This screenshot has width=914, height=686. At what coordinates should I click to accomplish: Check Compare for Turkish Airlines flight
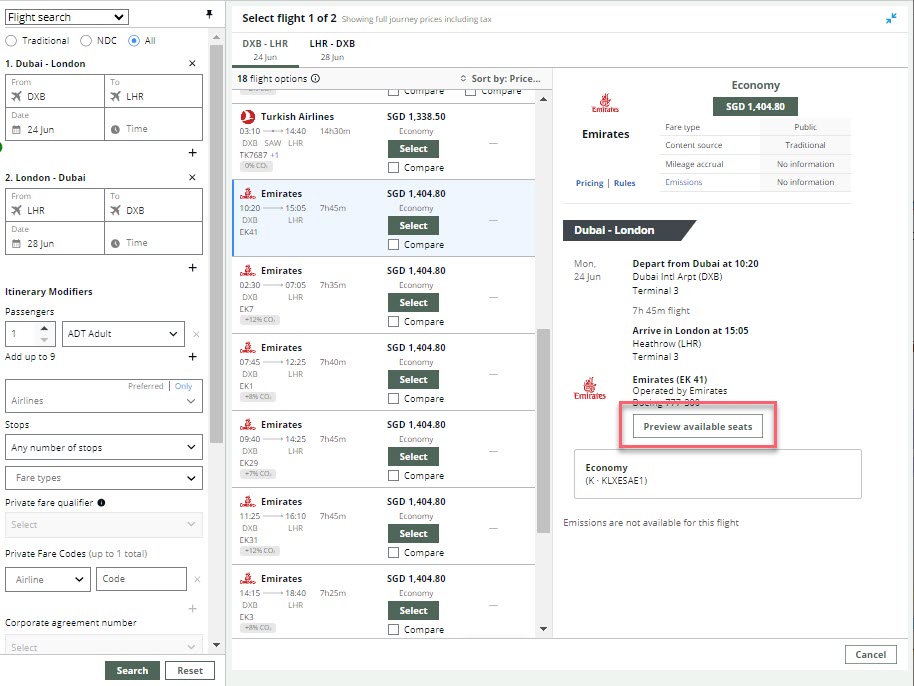(393, 168)
